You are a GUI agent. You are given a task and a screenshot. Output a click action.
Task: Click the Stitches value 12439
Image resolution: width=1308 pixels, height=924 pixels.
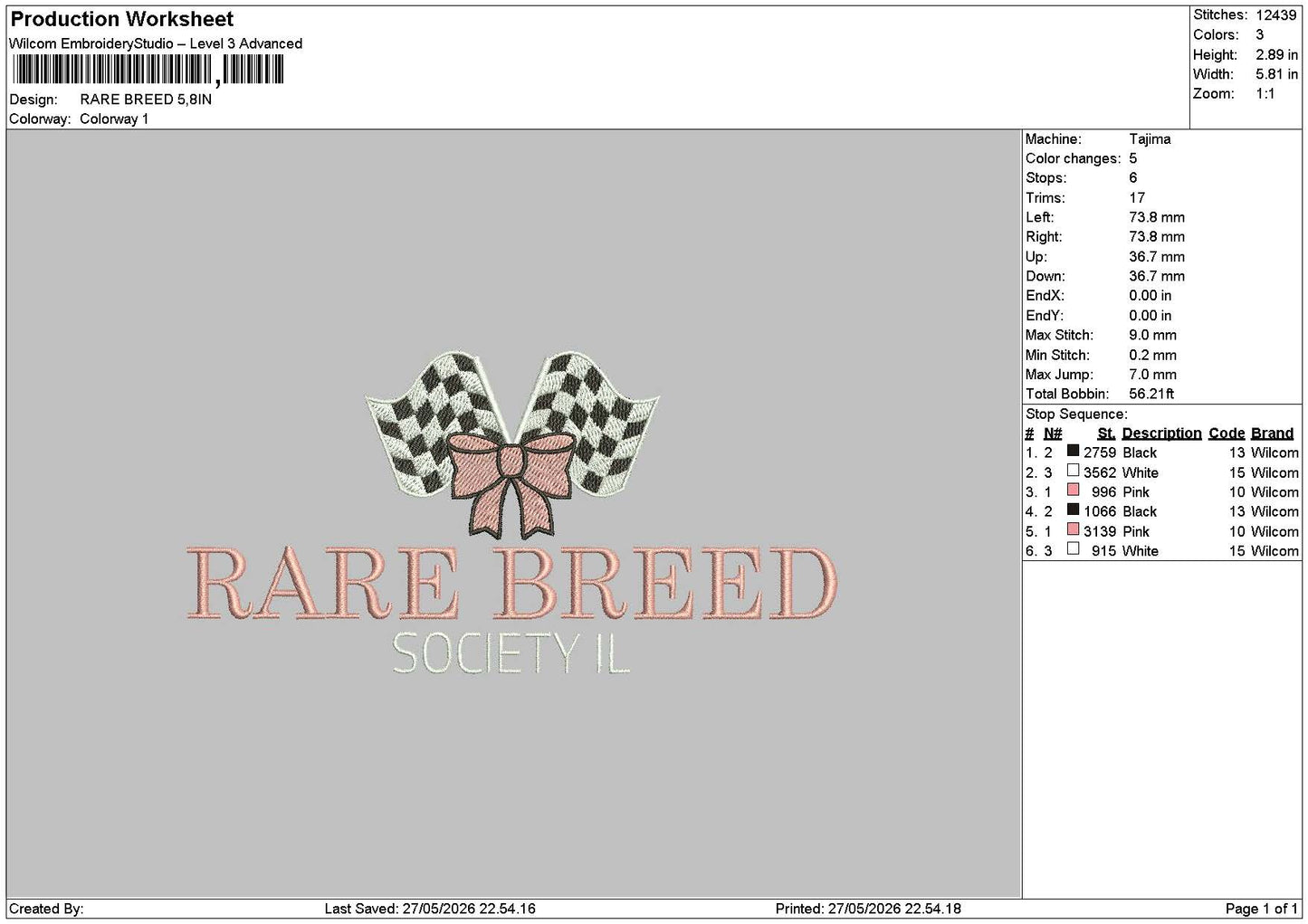(1276, 14)
